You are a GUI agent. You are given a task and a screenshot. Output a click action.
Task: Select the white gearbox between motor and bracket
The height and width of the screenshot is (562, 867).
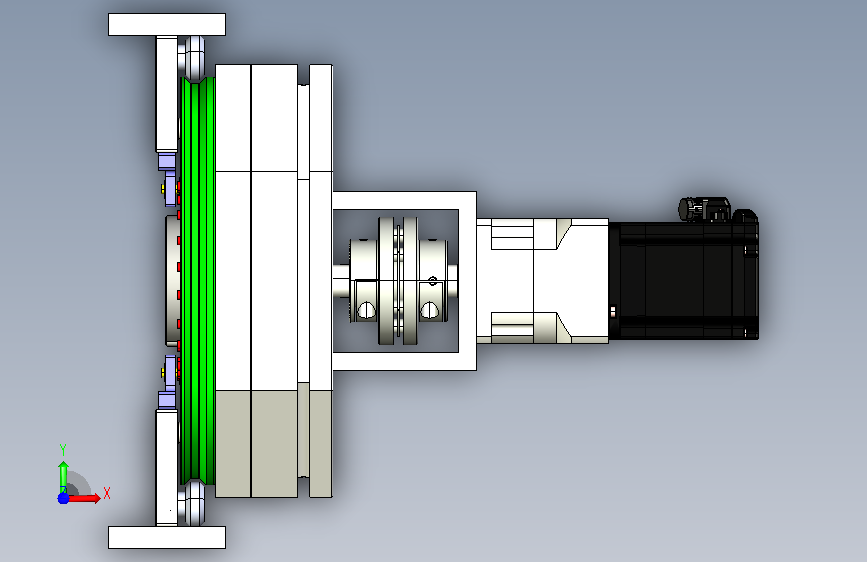pyautogui.click(x=542, y=281)
